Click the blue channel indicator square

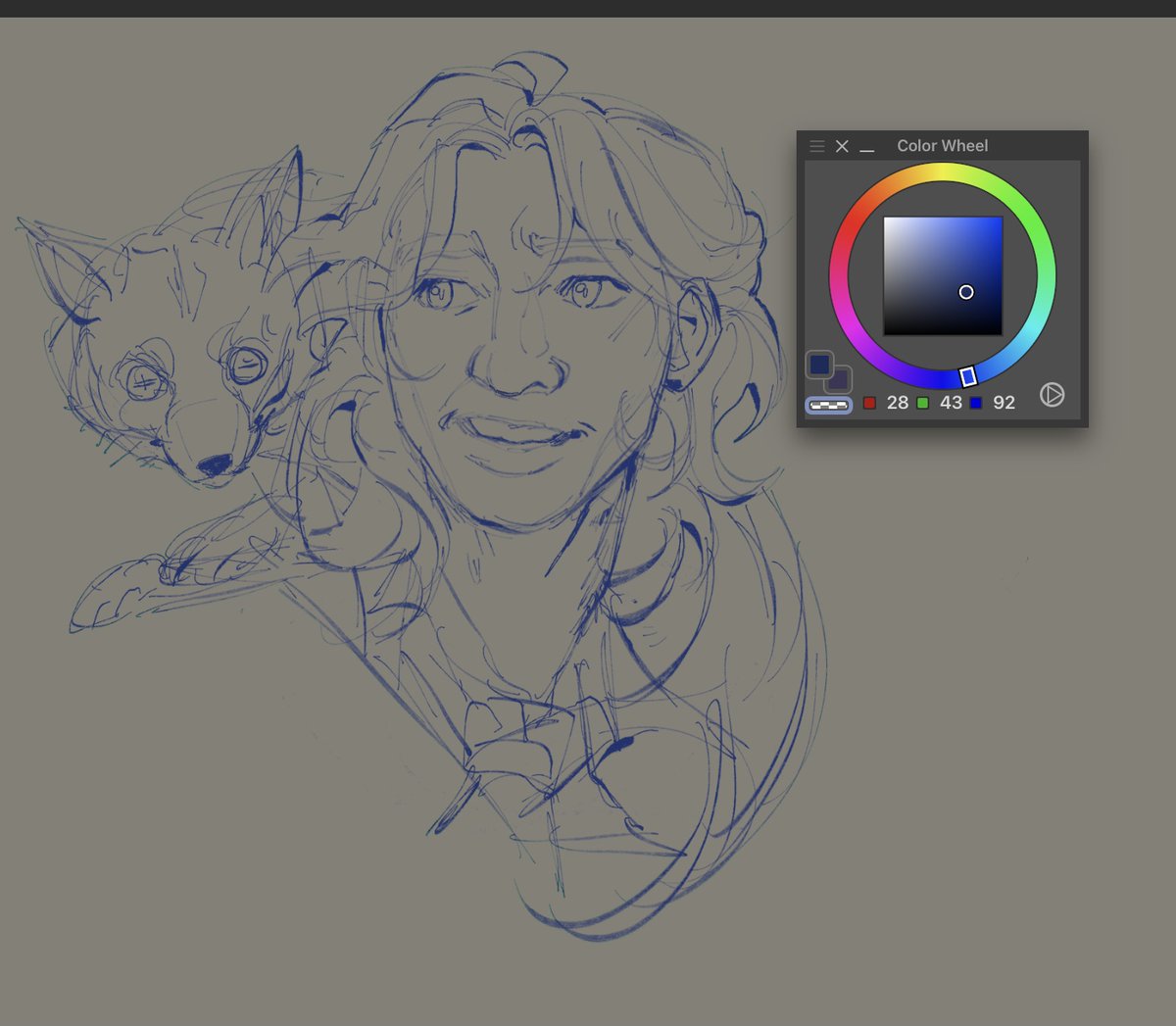976,403
